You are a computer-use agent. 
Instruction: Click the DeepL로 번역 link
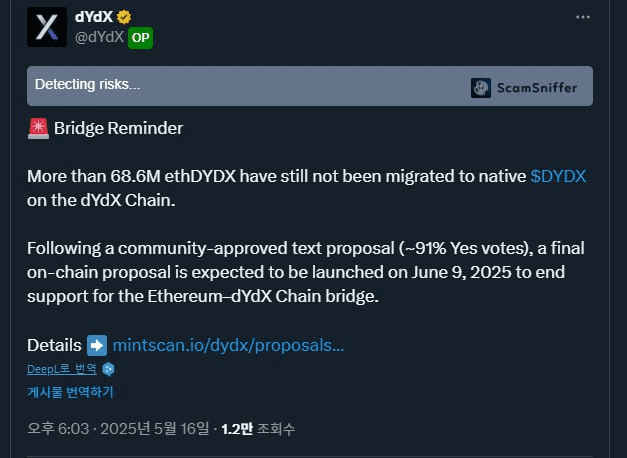coord(62,369)
